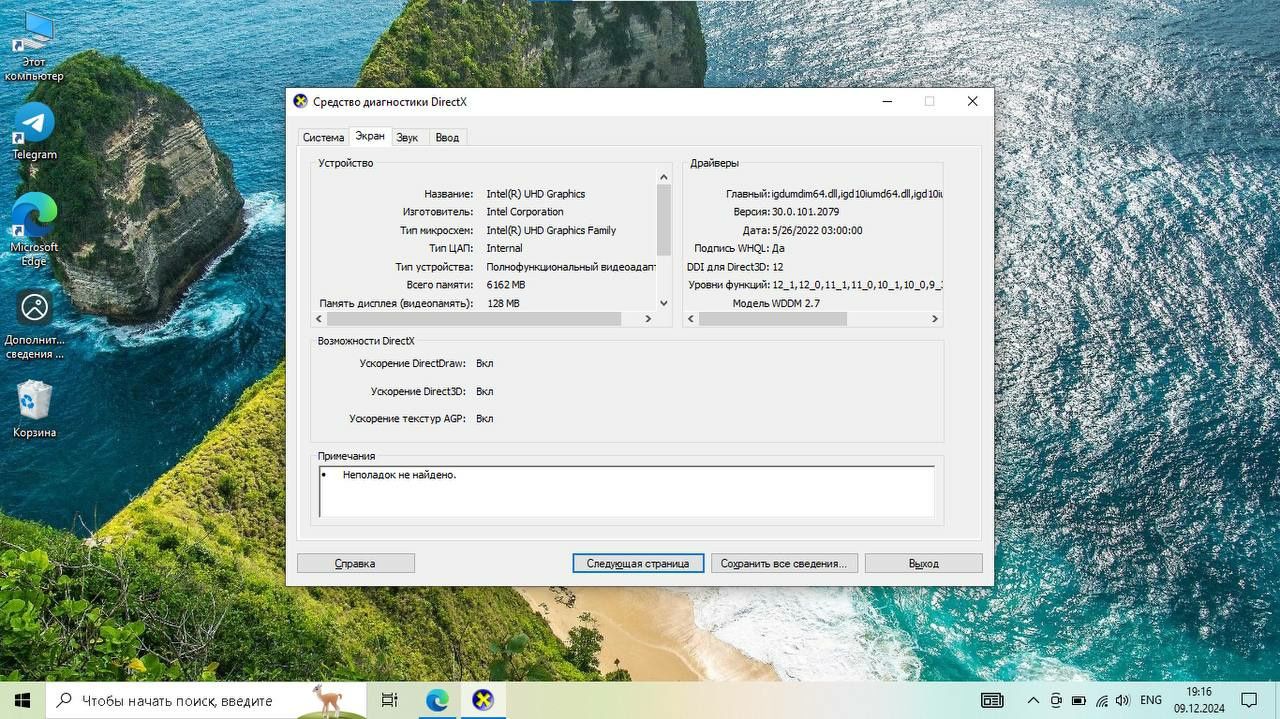This screenshot has width=1280, height=719.
Task: Select Intel(R) UHD Graphics Family chip value
Action: coord(551,230)
